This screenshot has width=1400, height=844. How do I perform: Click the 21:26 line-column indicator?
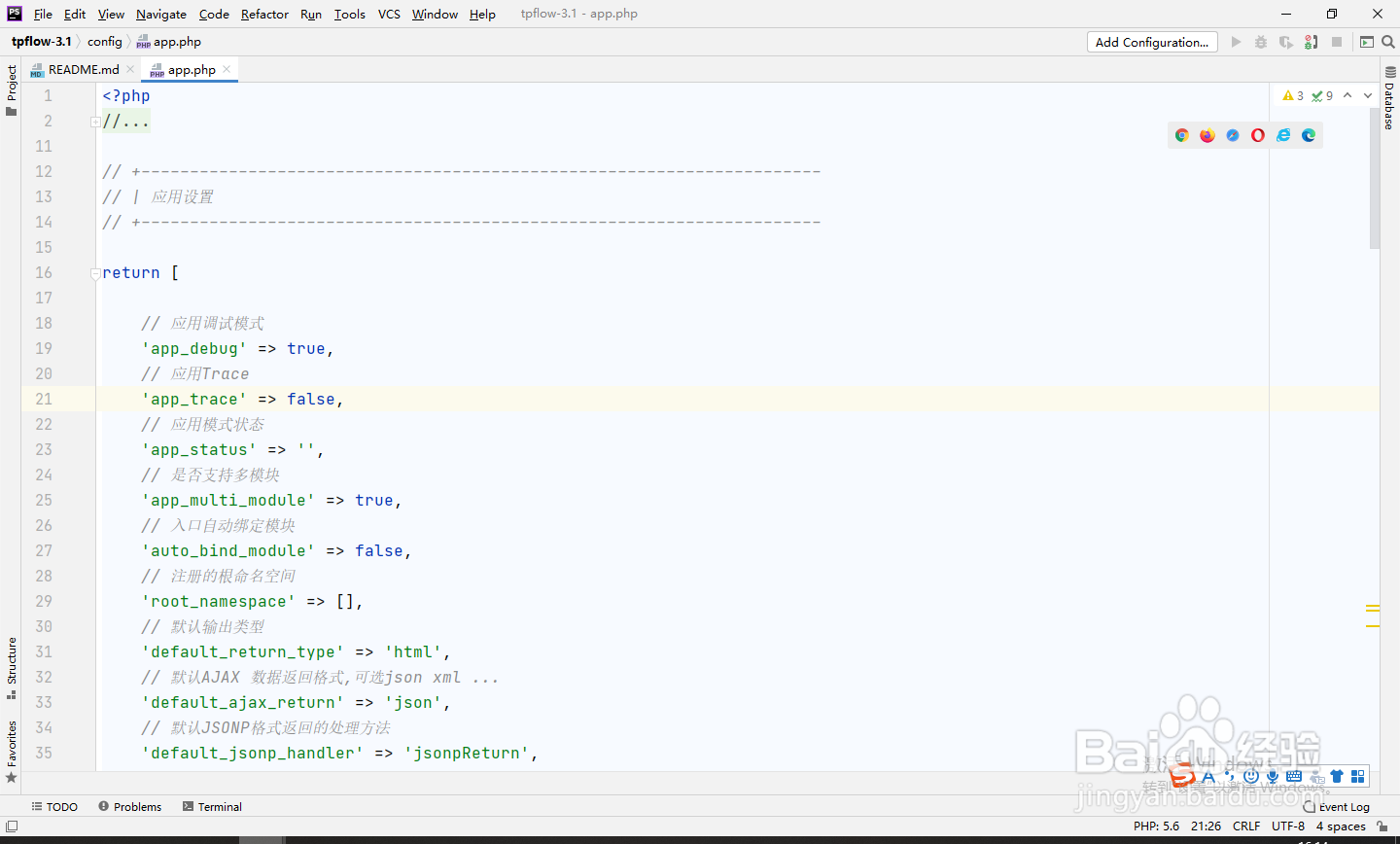click(1206, 826)
